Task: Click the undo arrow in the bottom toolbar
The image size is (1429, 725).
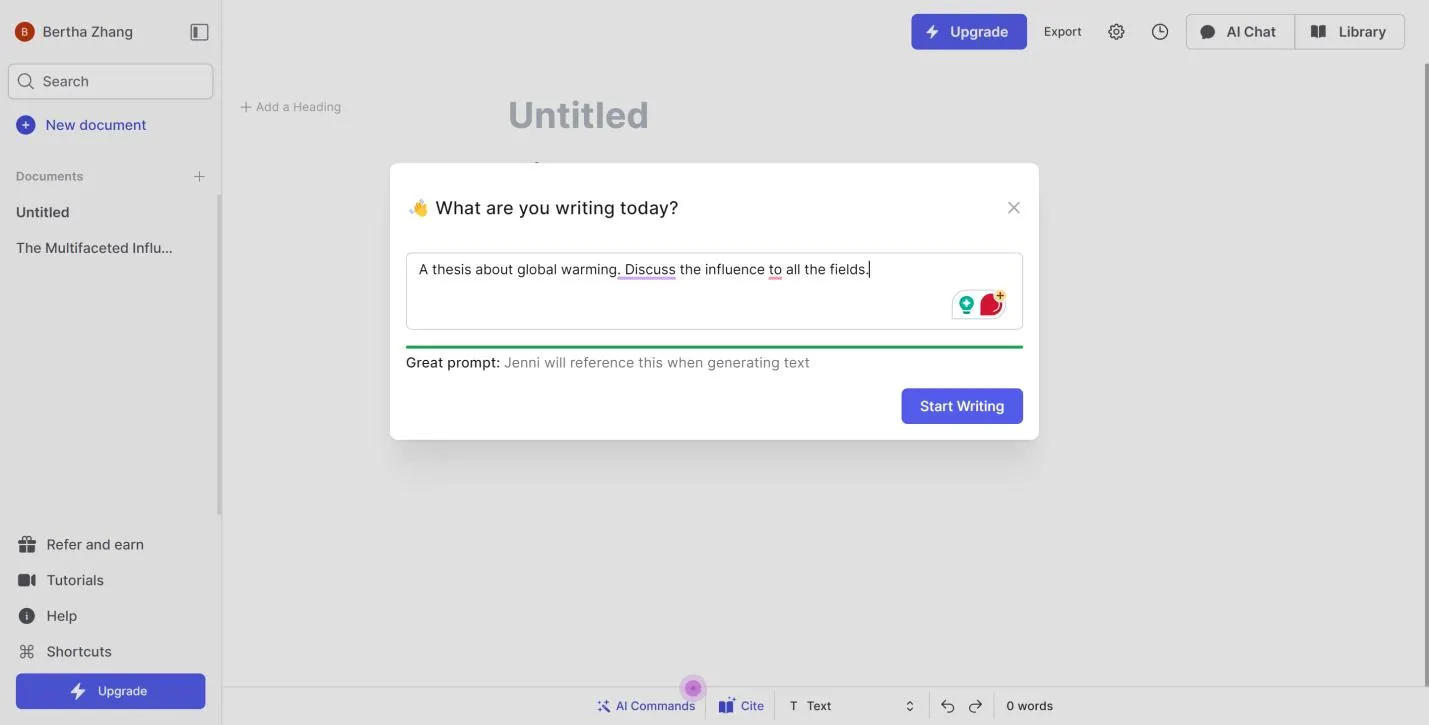Action: (x=946, y=705)
